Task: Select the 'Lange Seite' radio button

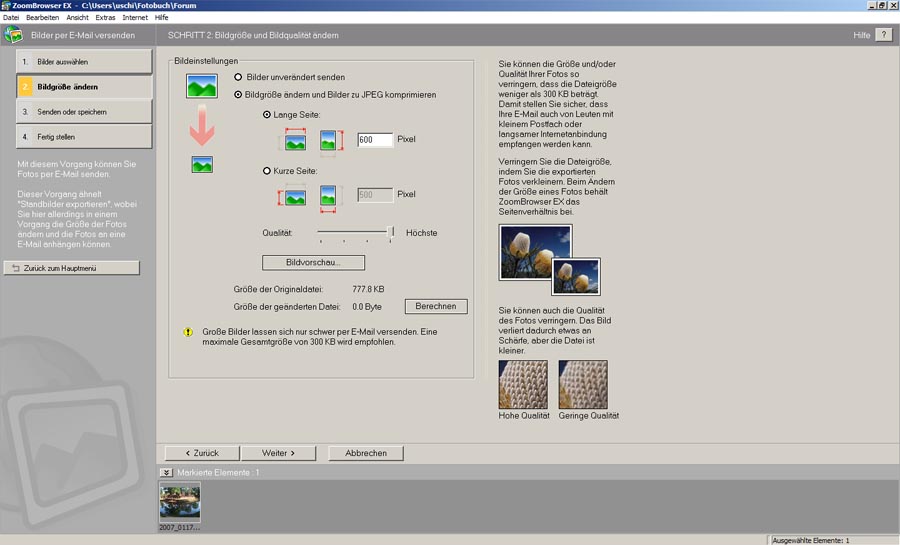Action: (266, 115)
